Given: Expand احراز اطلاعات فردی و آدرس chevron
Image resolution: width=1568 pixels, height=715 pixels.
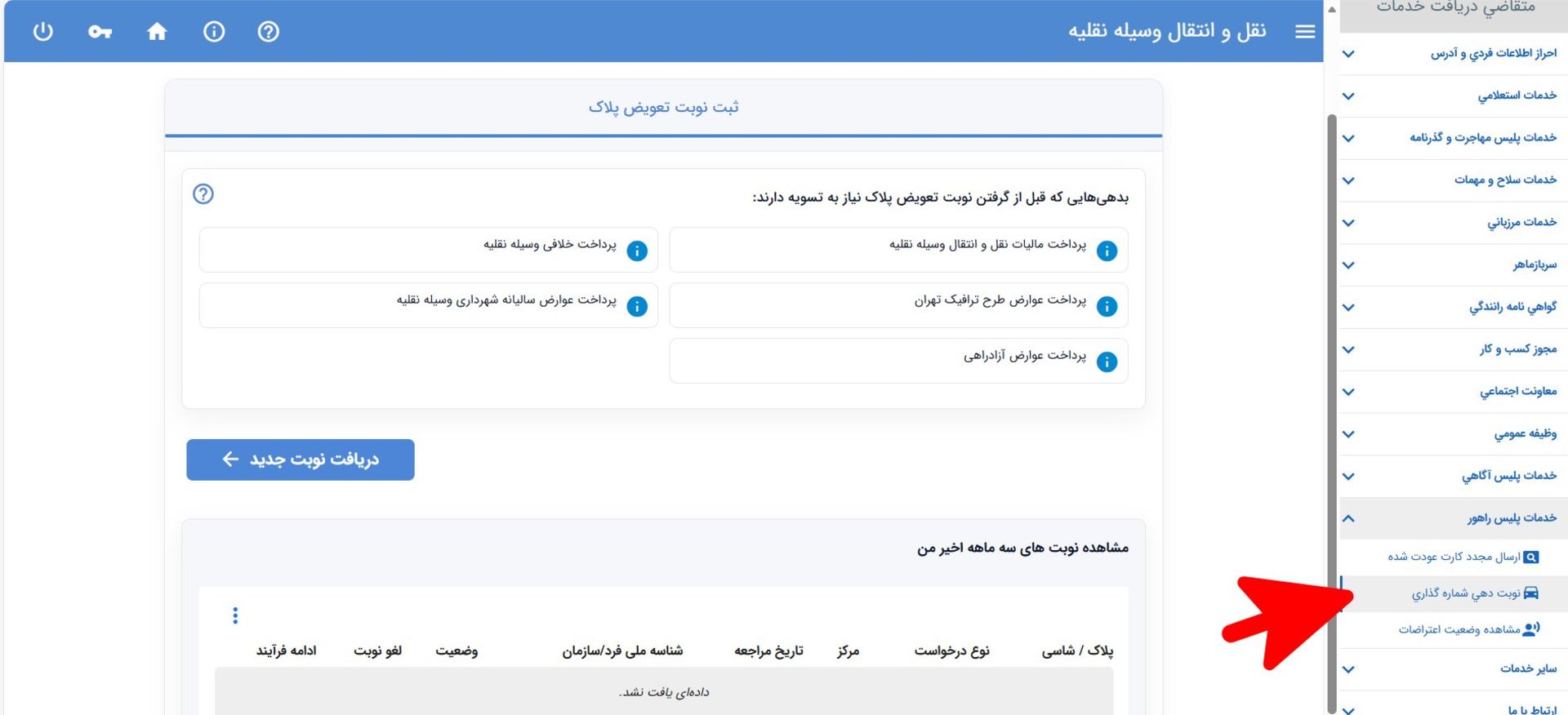Looking at the screenshot, I should pyautogui.click(x=1348, y=54).
